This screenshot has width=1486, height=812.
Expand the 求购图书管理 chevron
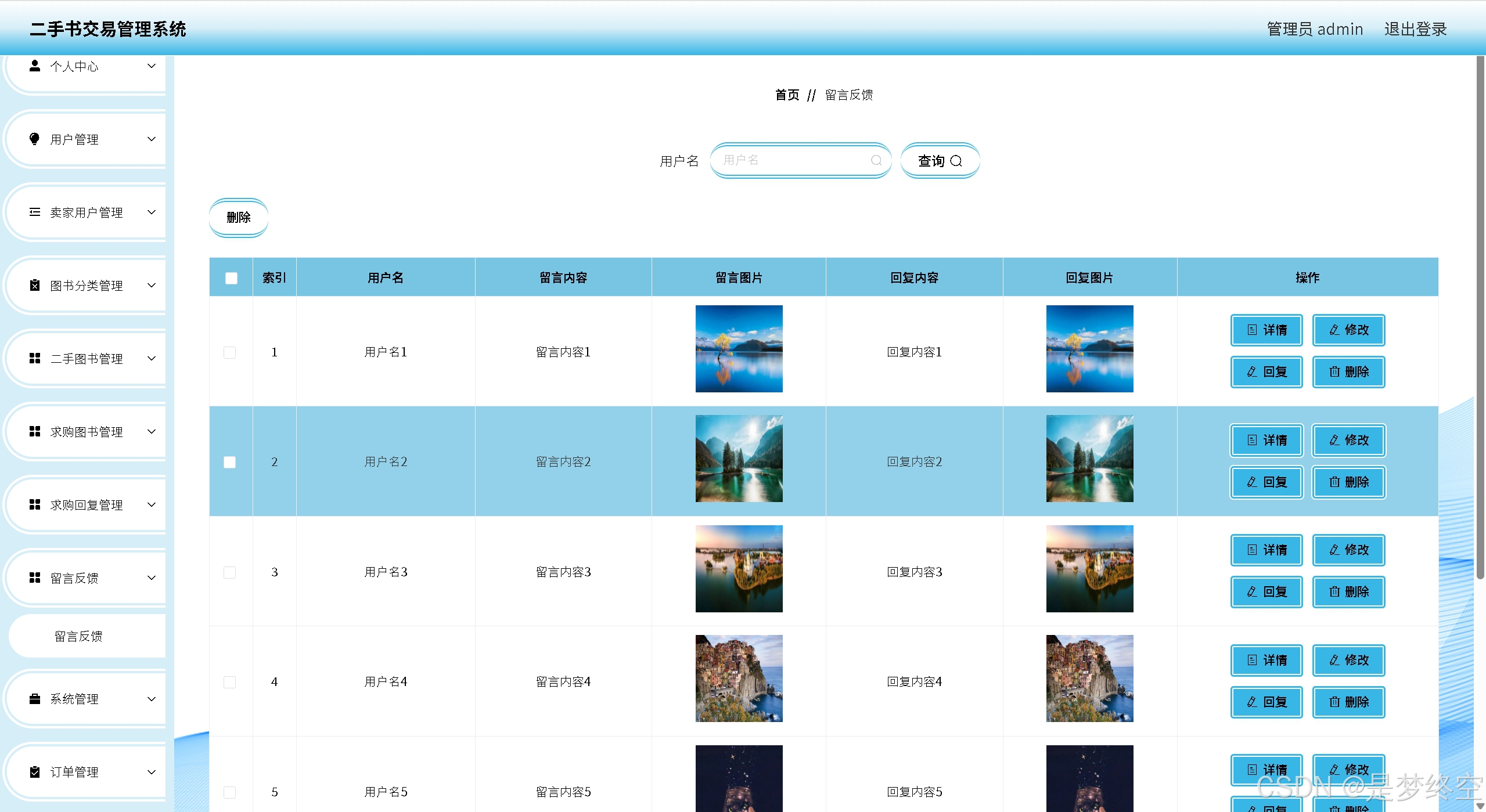coord(151,431)
